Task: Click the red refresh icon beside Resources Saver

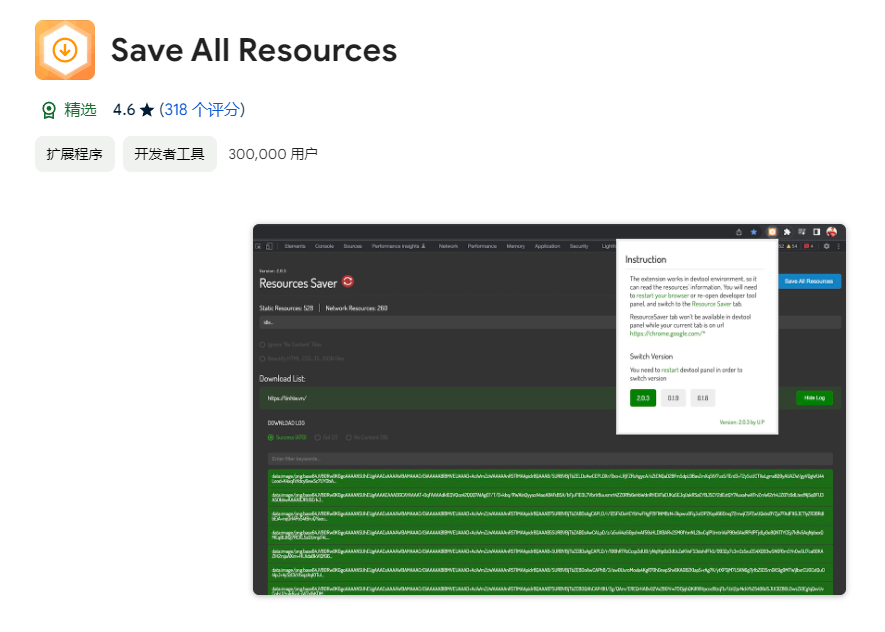Action: click(348, 281)
